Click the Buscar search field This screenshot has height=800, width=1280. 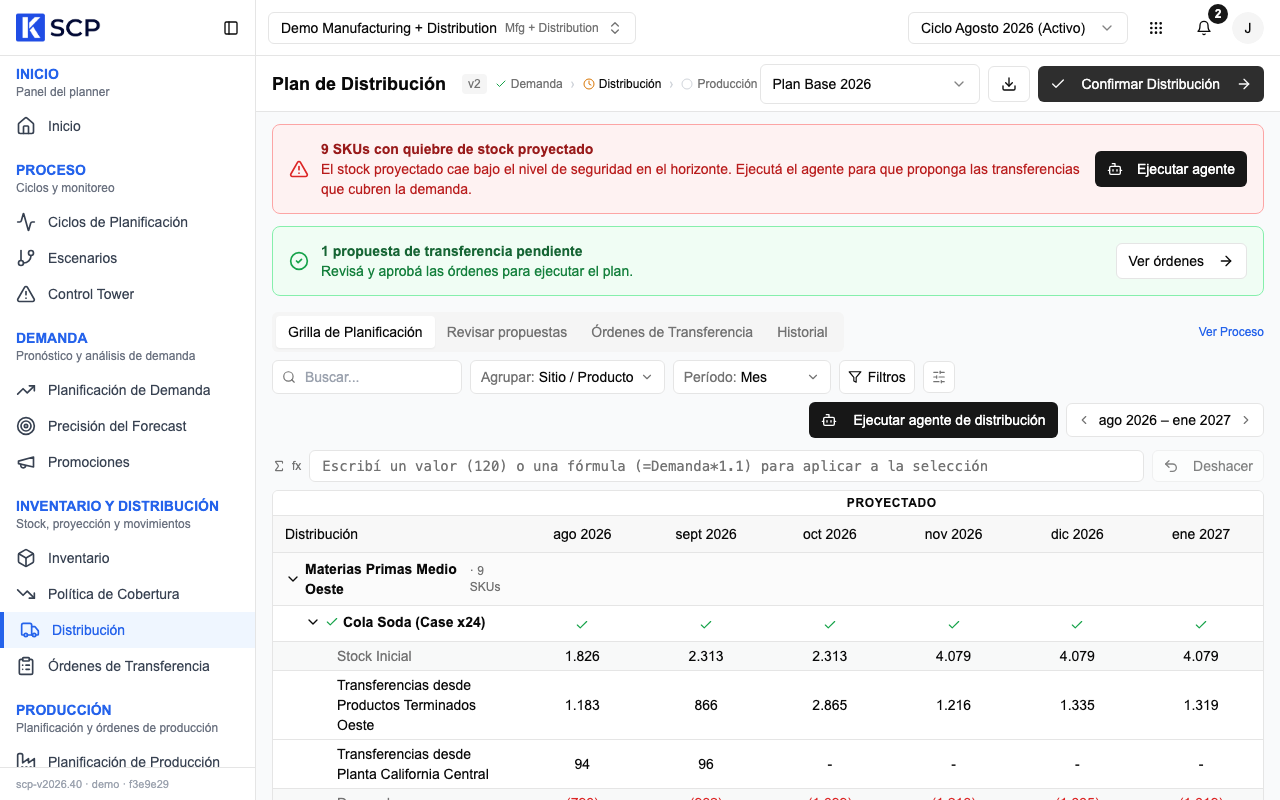[367, 377]
